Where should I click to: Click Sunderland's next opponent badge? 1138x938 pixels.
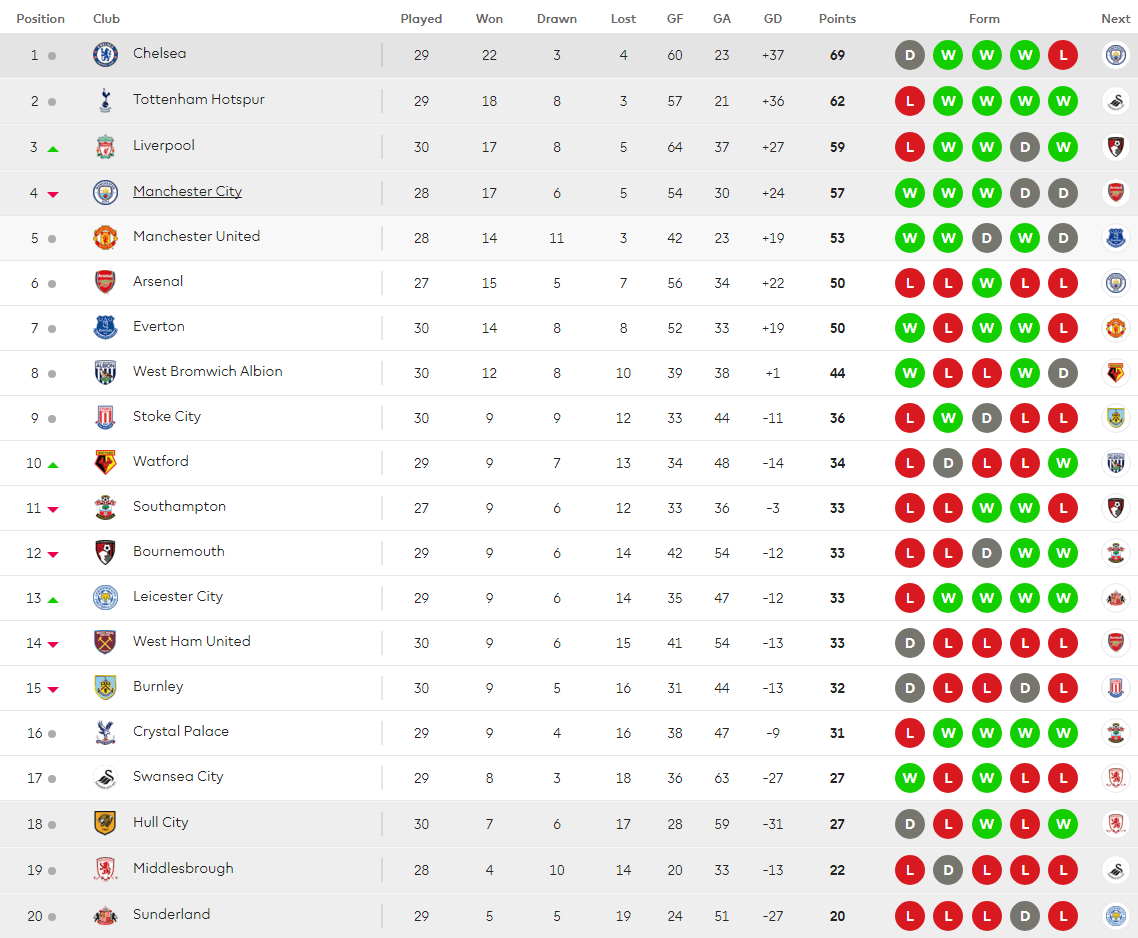[1115, 915]
